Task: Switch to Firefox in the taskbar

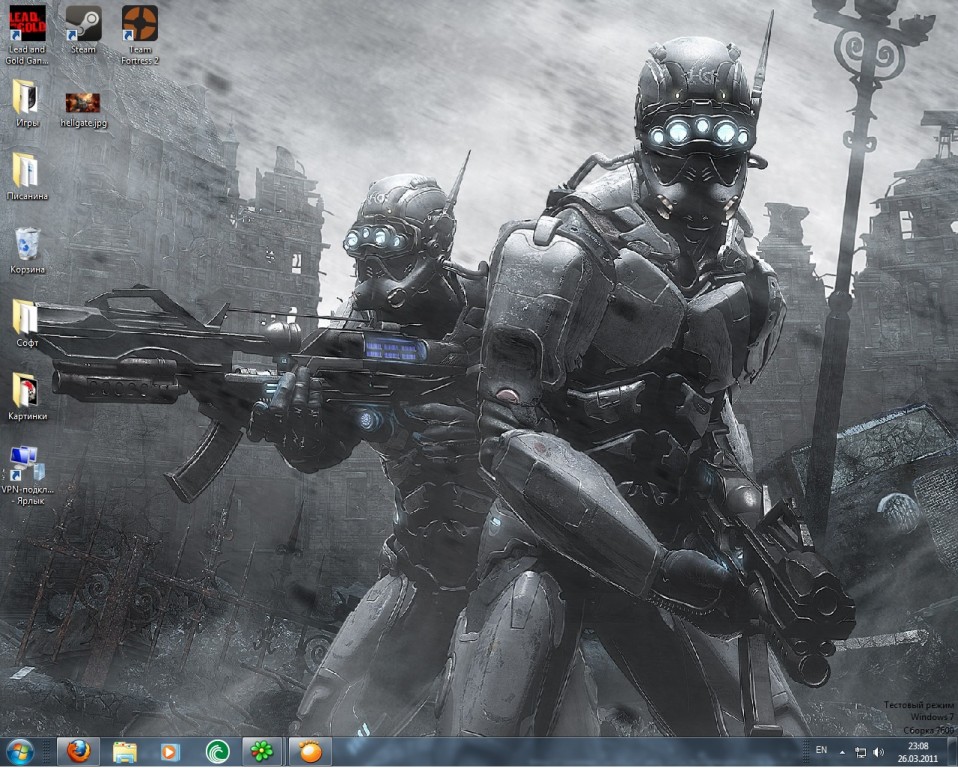Action: tap(78, 752)
